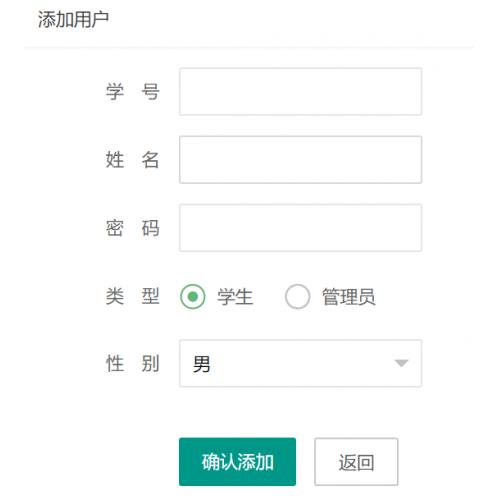Image resolution: width=500 pixels, height=500 pixels.
Task: Submit with the 确认添加 button
Action: (237, 462)
